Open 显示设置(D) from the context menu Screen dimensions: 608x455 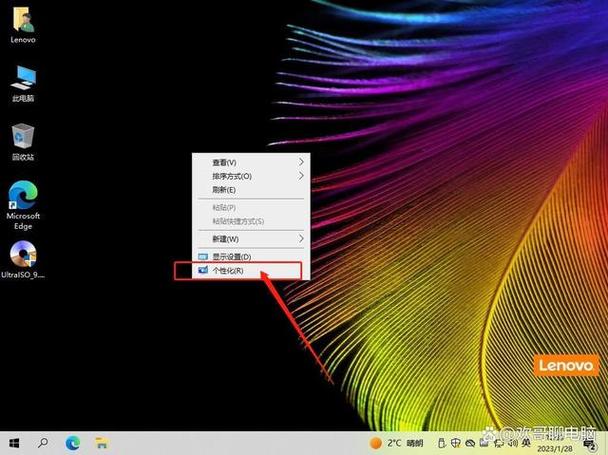(x=251, y=257)
